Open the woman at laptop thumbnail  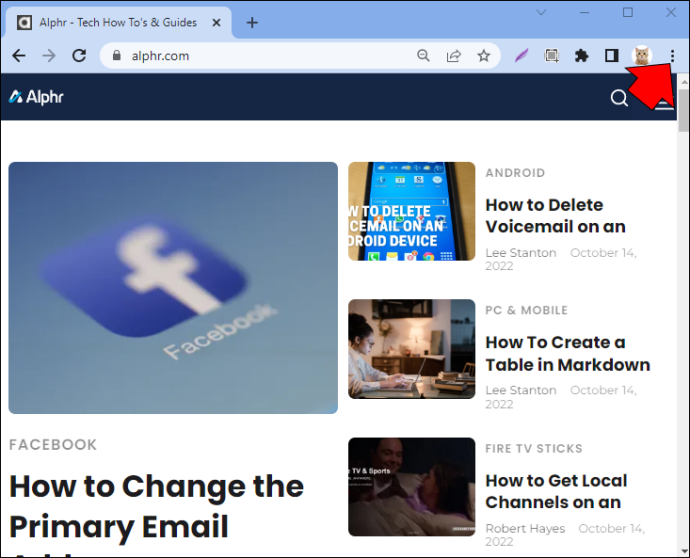click(x=411, y=349)
